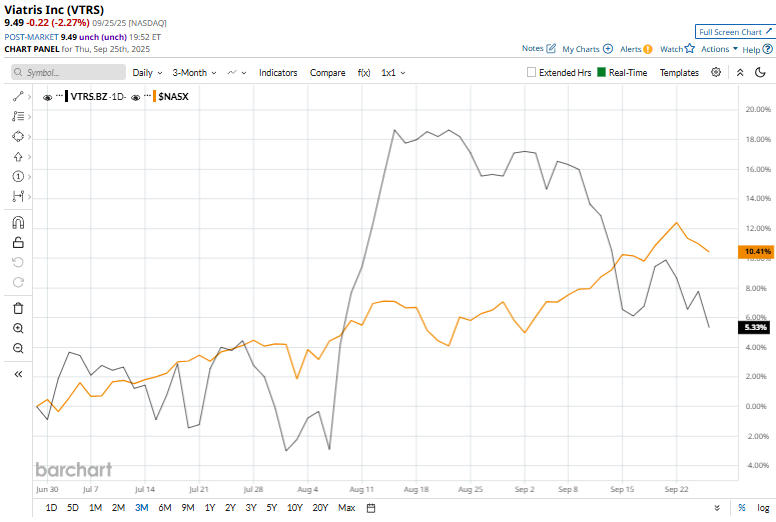The height and width of the screenshot is (522, 776).
Task: Open the chart type line dropdown
Action: [x=237, y=73]
